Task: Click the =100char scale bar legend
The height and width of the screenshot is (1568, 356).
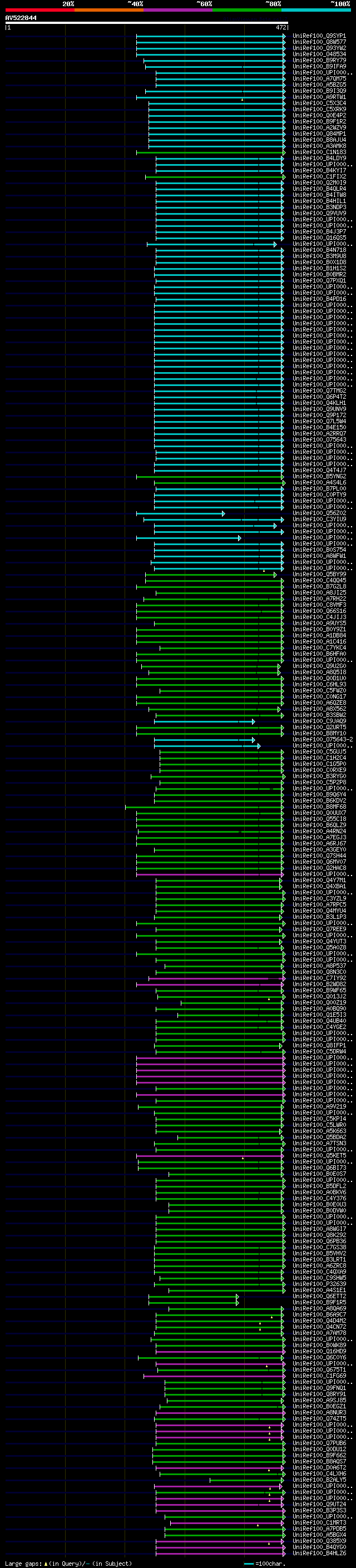Action: 265,1563
